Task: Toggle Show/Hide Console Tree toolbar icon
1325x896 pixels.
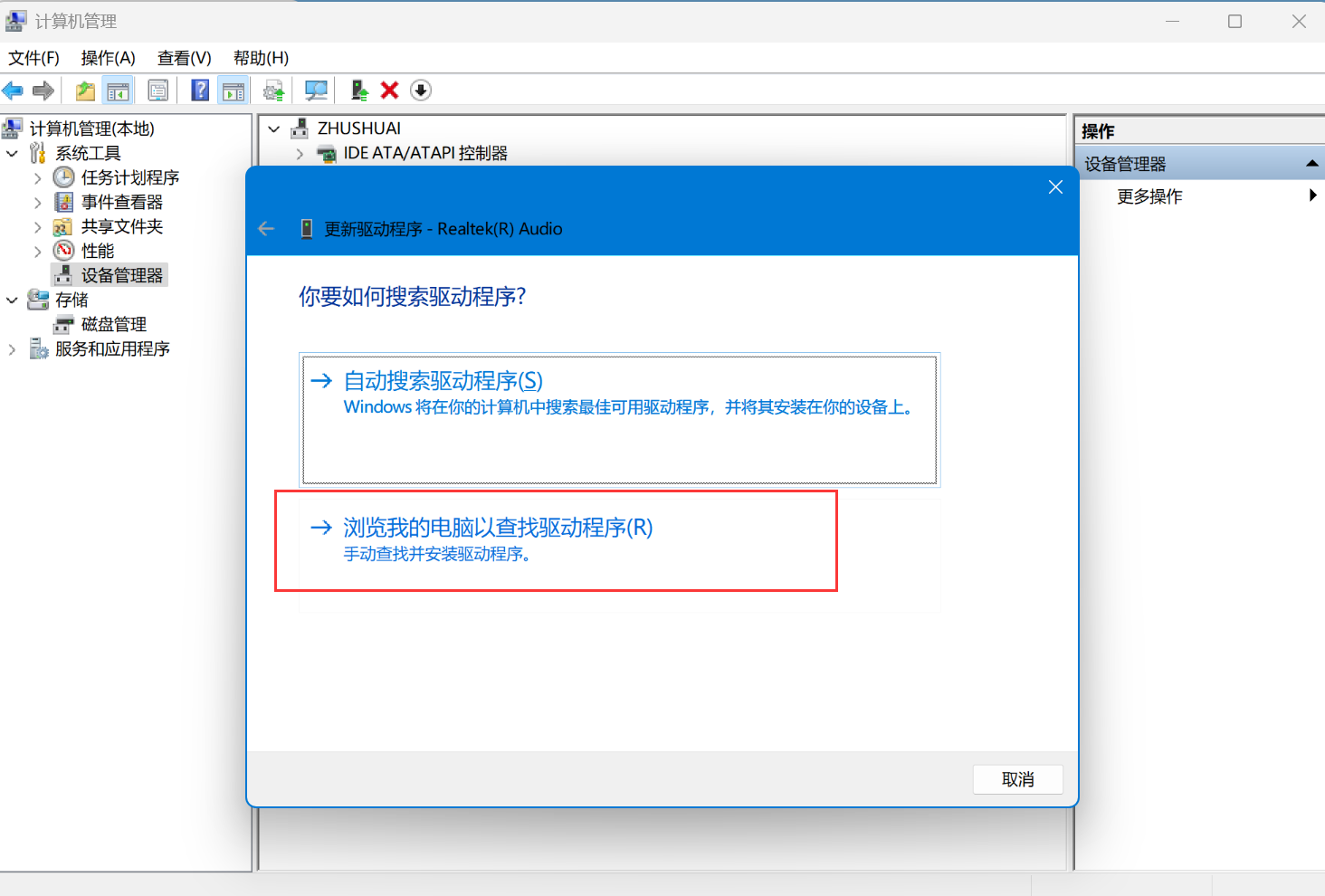Action: [118, 91]
